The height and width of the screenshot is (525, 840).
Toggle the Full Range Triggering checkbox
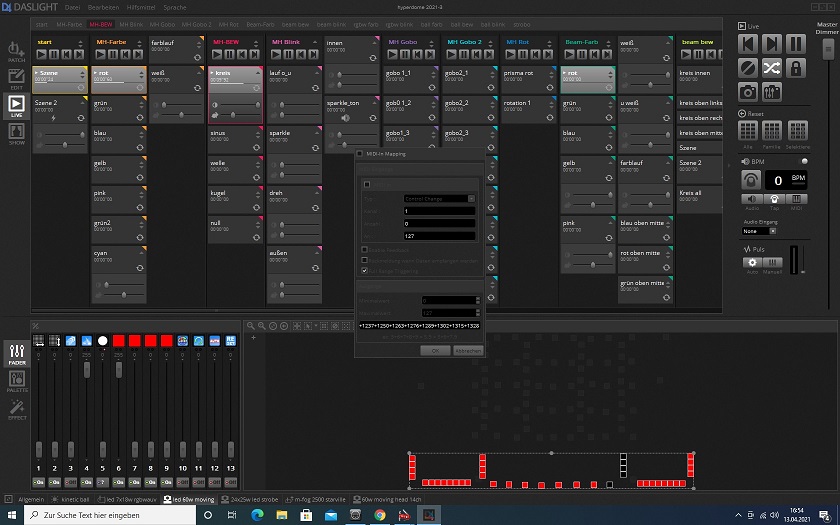364,271
